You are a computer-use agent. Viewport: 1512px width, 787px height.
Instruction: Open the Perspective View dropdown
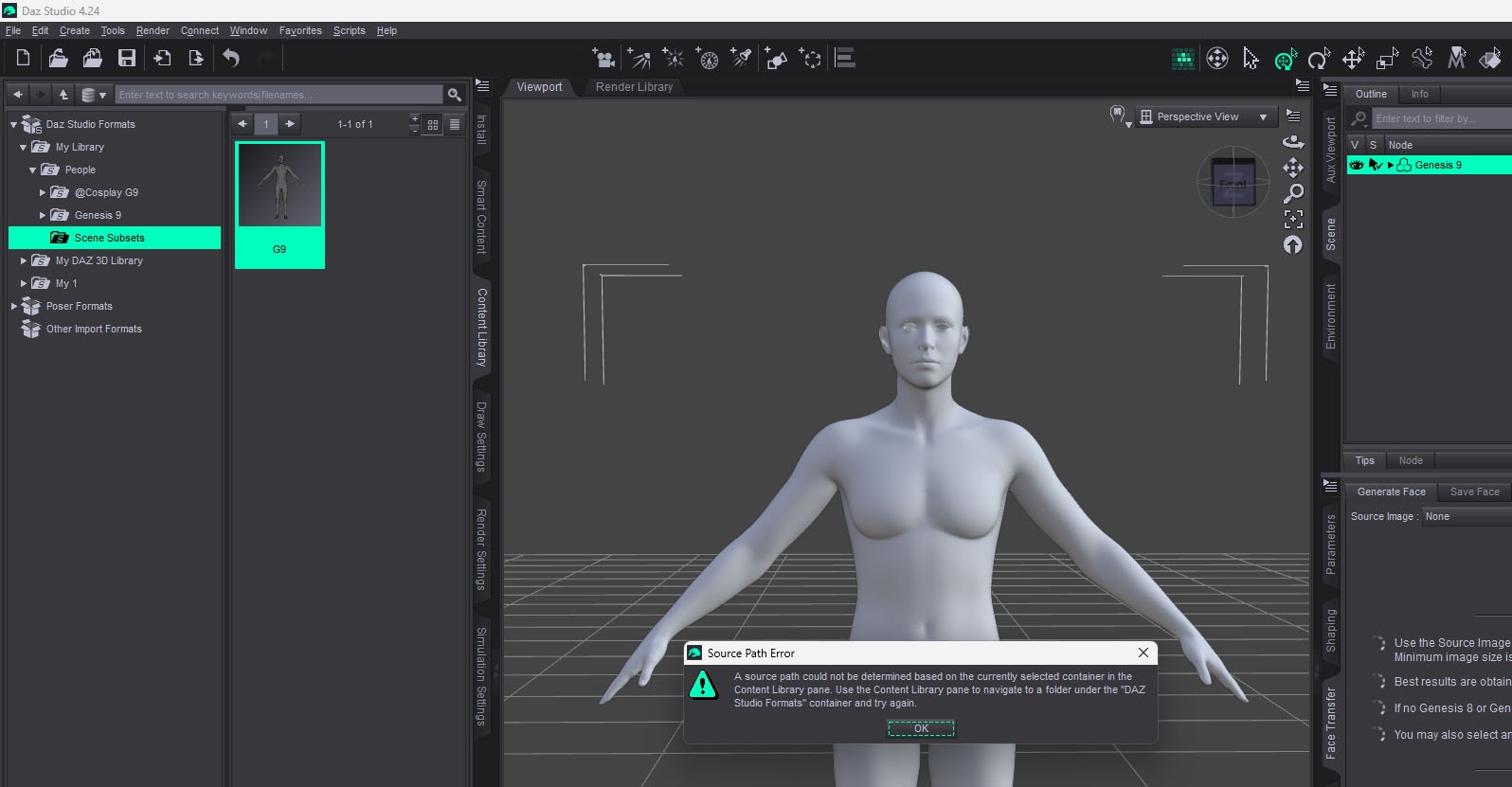pyautogui.click(x=1205, y=116)
